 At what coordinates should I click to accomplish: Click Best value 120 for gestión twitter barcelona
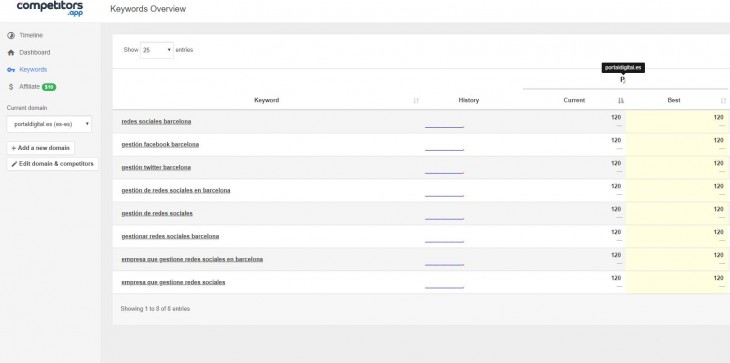pos(718,163)
